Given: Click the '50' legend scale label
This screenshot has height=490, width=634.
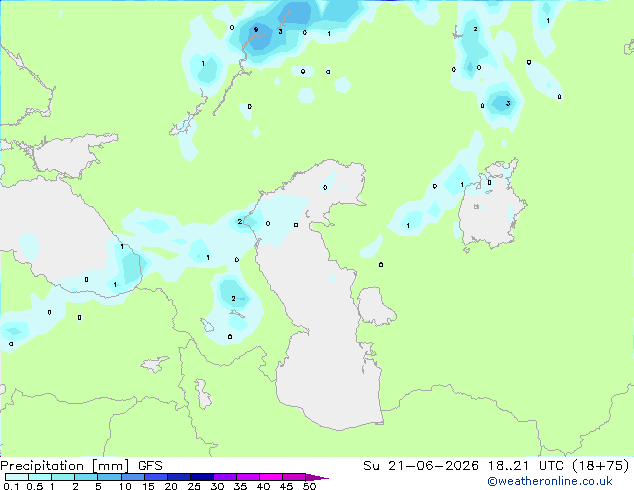Looking at the screenshot, I should (x=310, y=486).
